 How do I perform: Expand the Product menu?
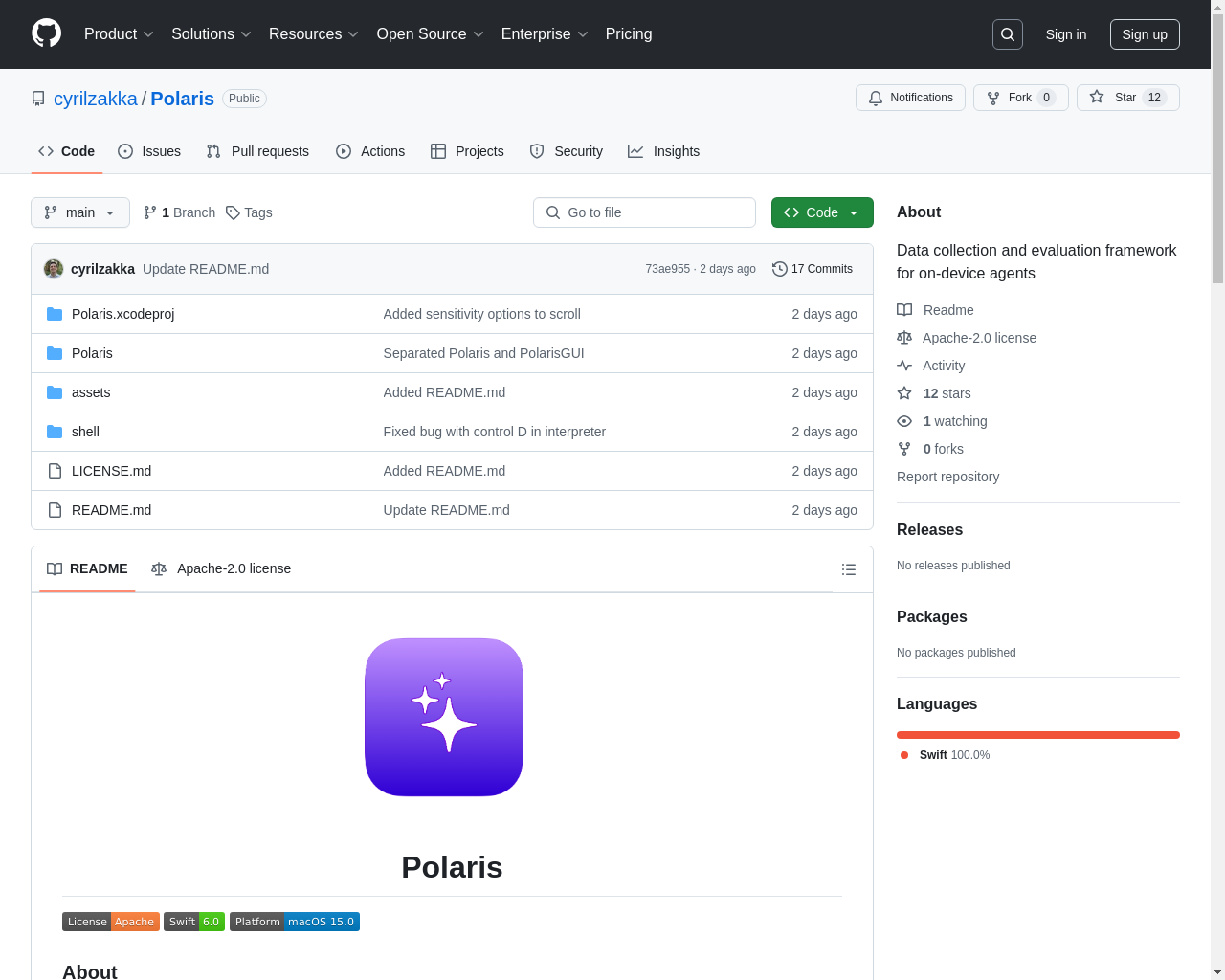coord(119,34)
